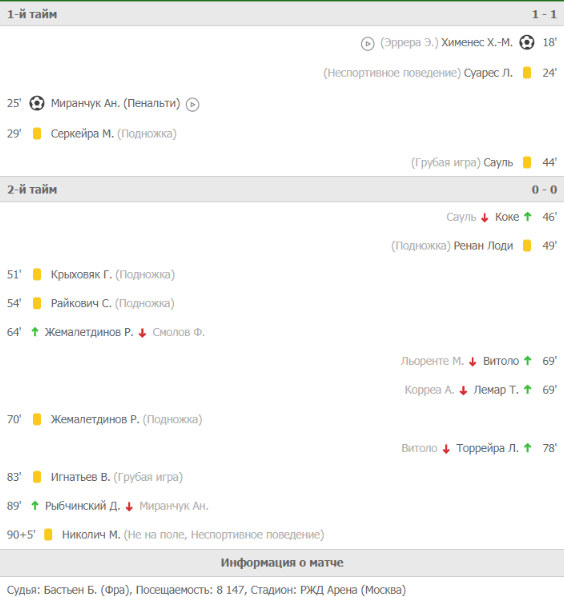Click red arrow beside Смолов Ф.
564x597 pixels.
(142, 333)
